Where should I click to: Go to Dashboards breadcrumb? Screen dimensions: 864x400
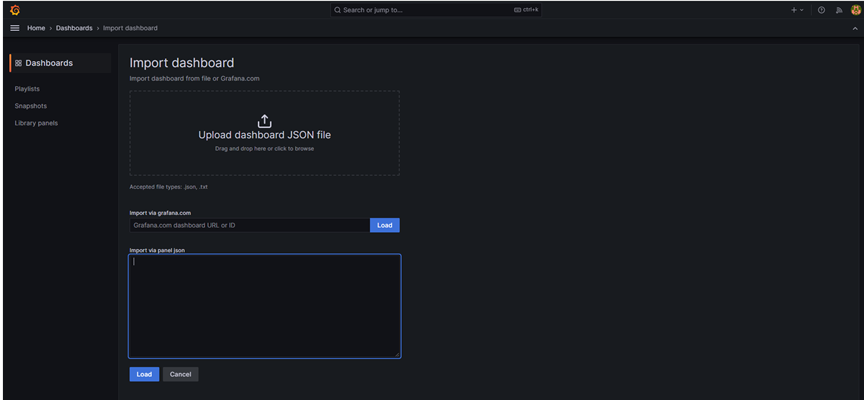pyautogui.click(x=74, y=28)
